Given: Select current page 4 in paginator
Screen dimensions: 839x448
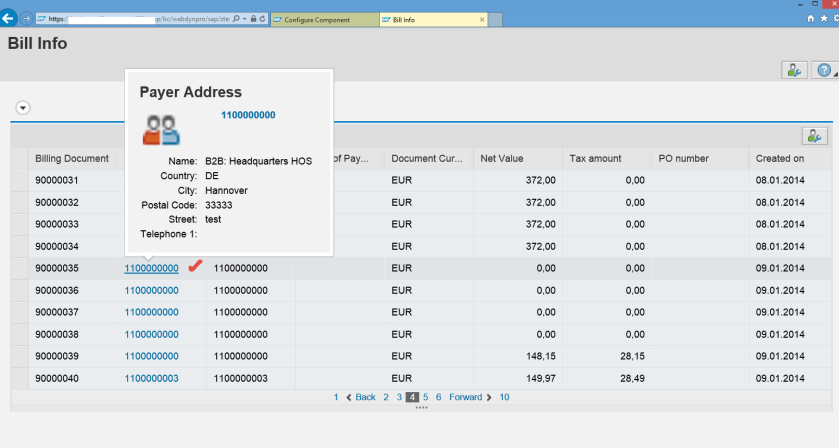Looking at the screenshot, I should [412, 397].
